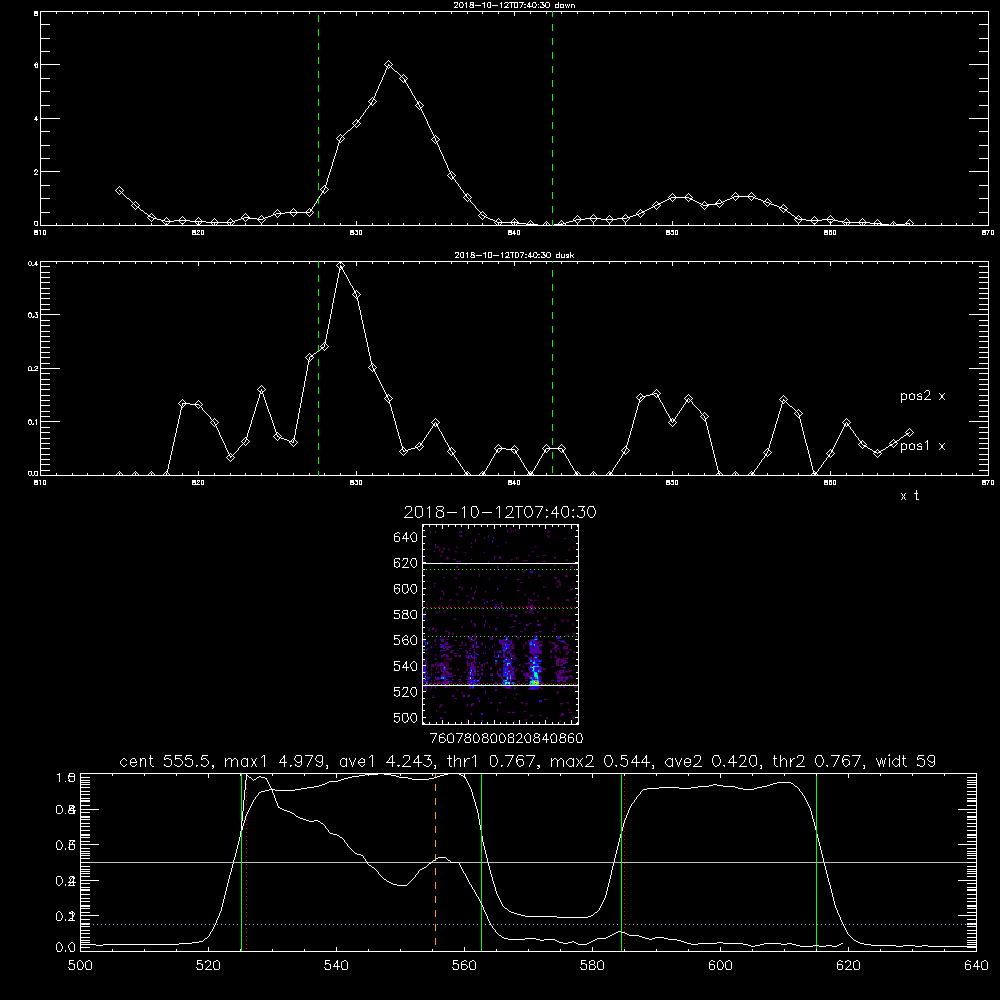Click '560' on the profile plot x-axis

pyautogui.click(x=464, y=966)
